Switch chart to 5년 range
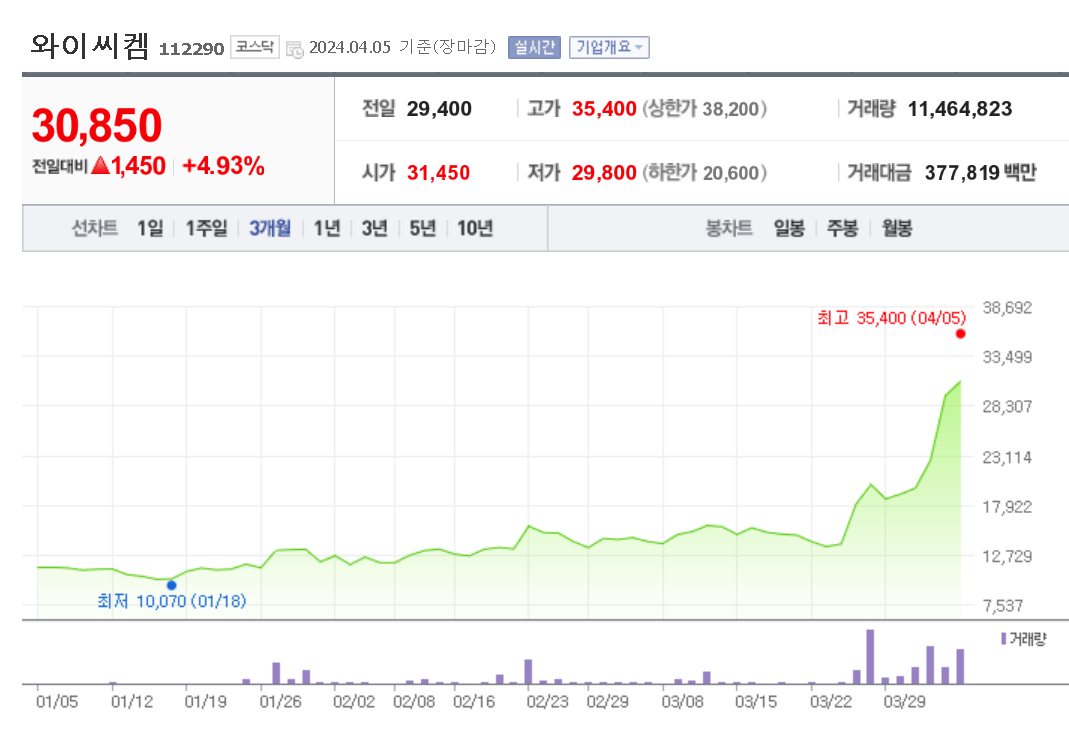1069x729 pixels. tap(422, 228)
